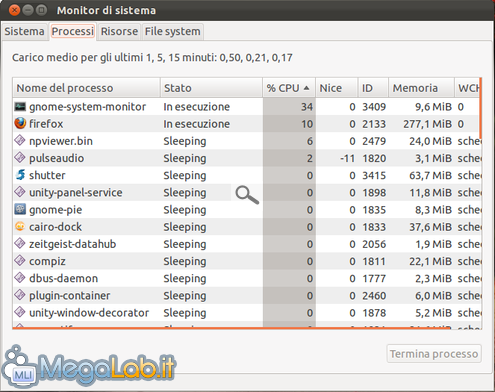Click the gnome-system-monitor process icon
The width and height of the screenshot is (495, 392).
tap(20, 107)
